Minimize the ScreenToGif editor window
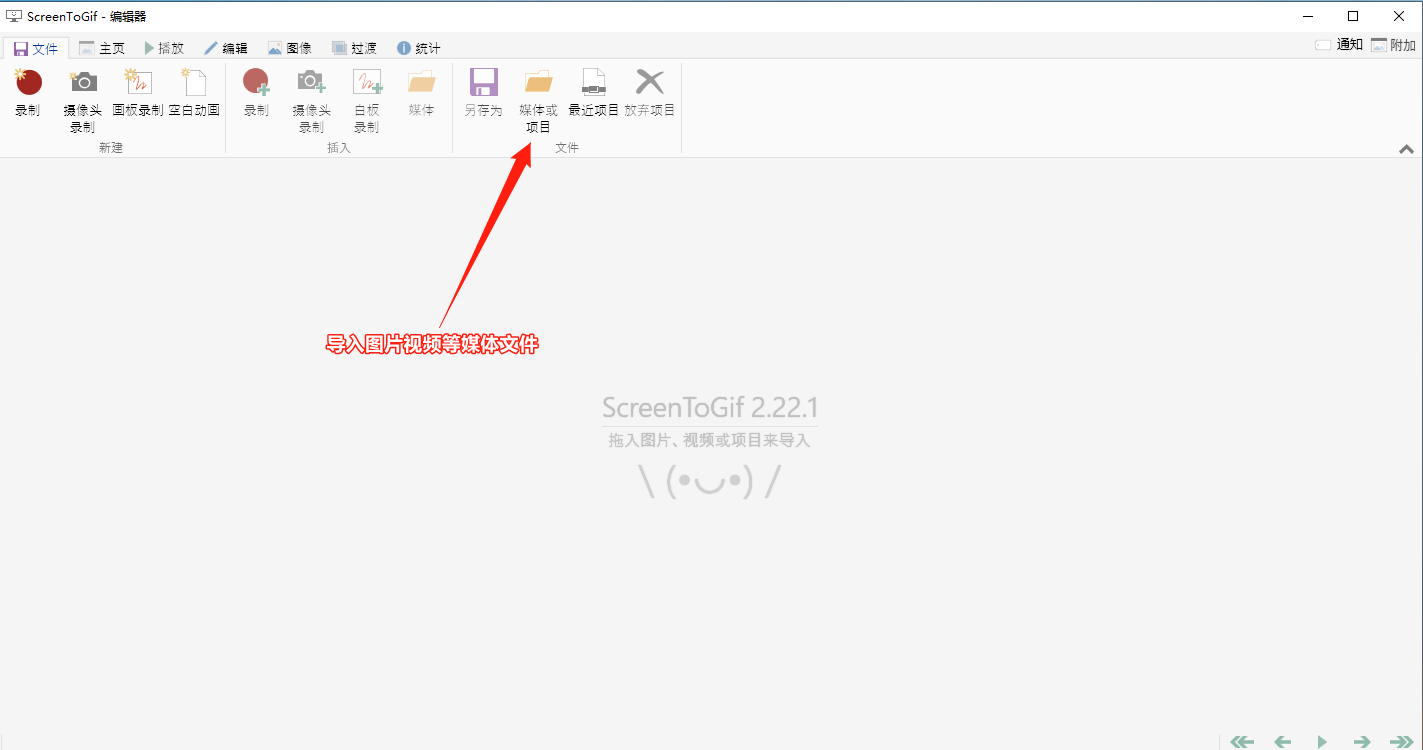Screen dimensions: 1423x750 point(1307,15)
